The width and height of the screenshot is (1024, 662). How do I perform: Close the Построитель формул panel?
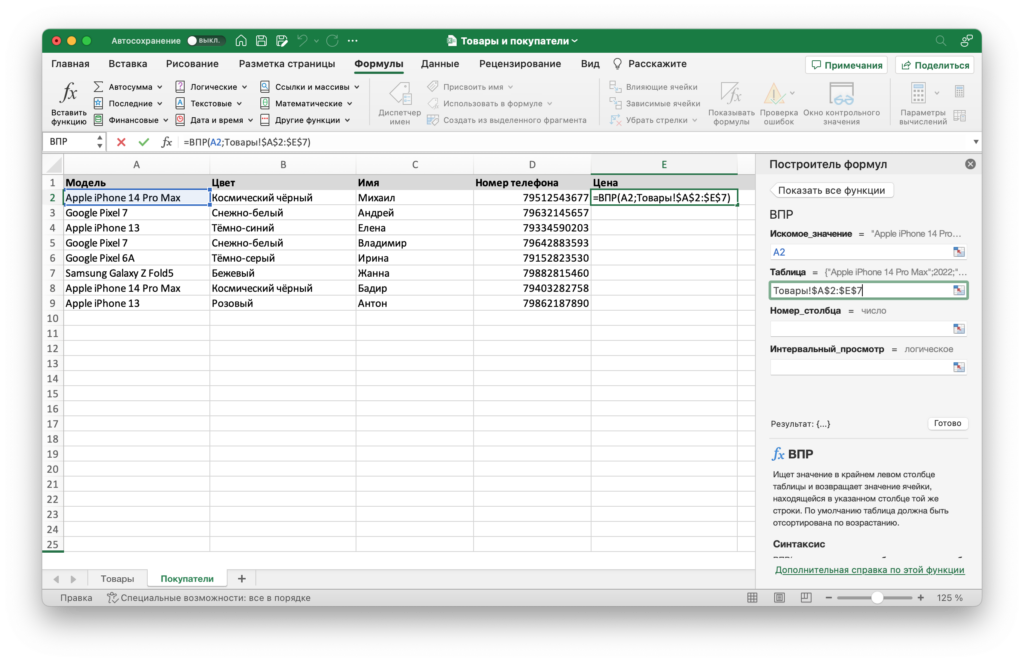970,164
